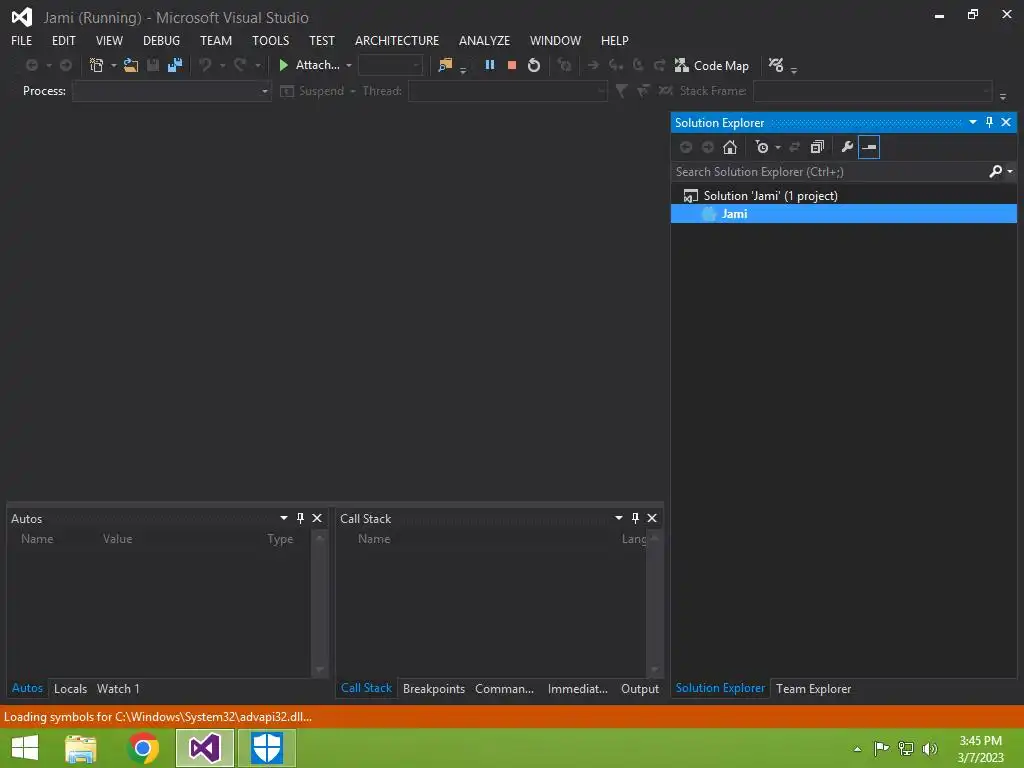Open the TEAM menu
The width and height of the screenshot is (1024, 768).
coord(216,40)
